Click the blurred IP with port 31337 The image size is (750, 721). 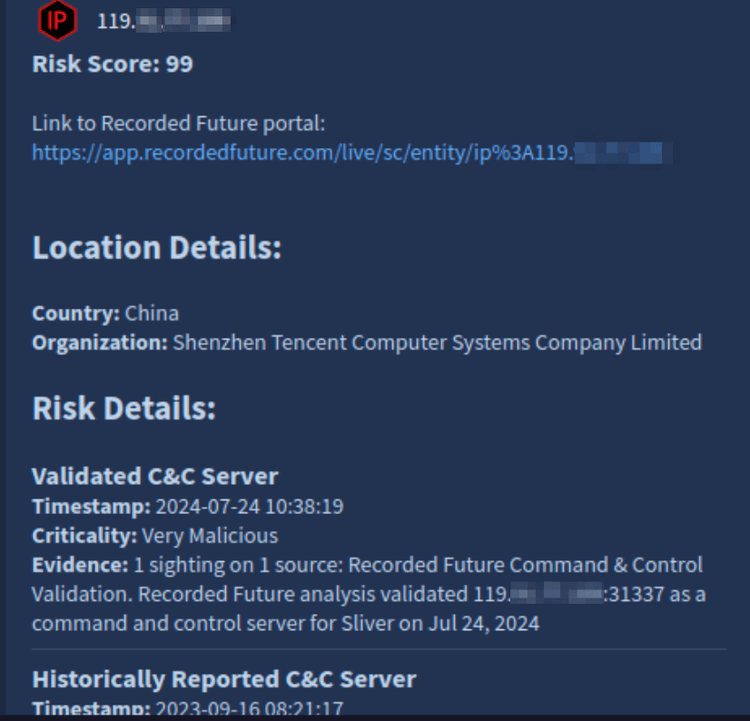pyautogui.click(x=555, y=595)
